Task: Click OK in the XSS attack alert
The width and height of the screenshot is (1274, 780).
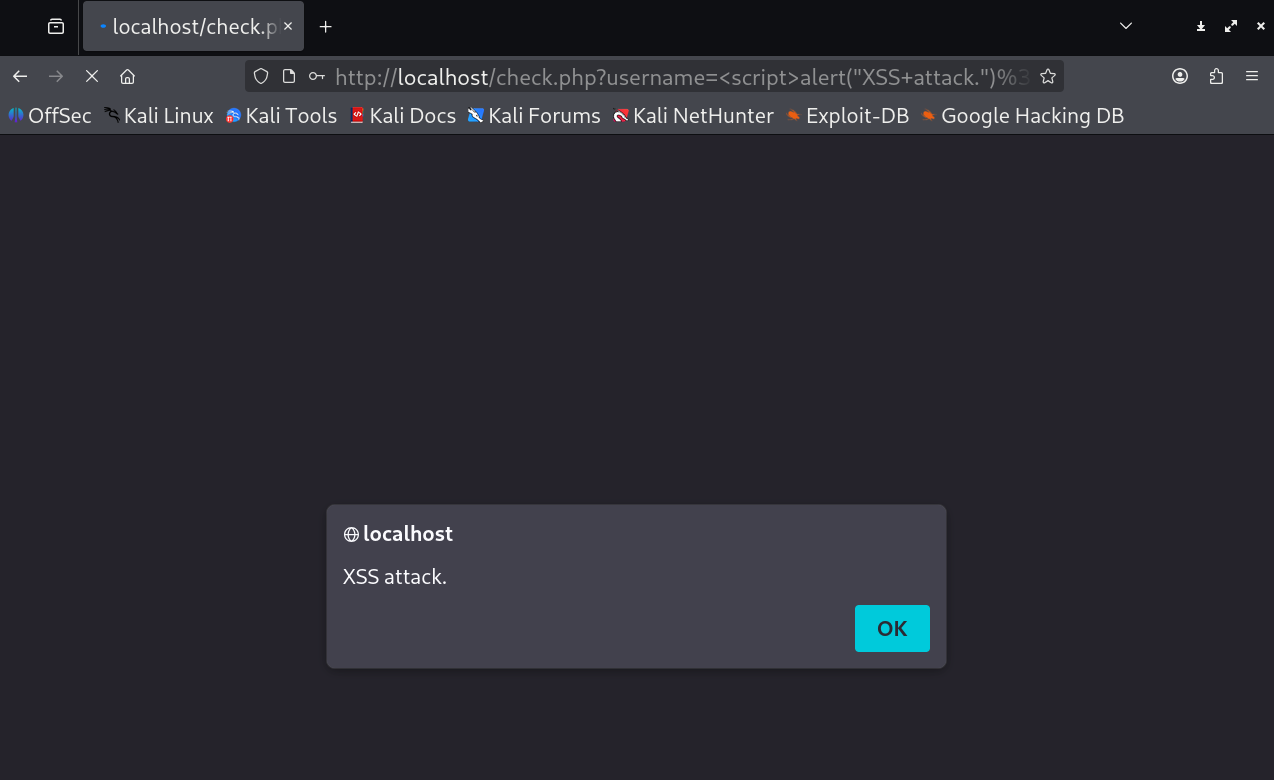Action: (x=892, y=628)
